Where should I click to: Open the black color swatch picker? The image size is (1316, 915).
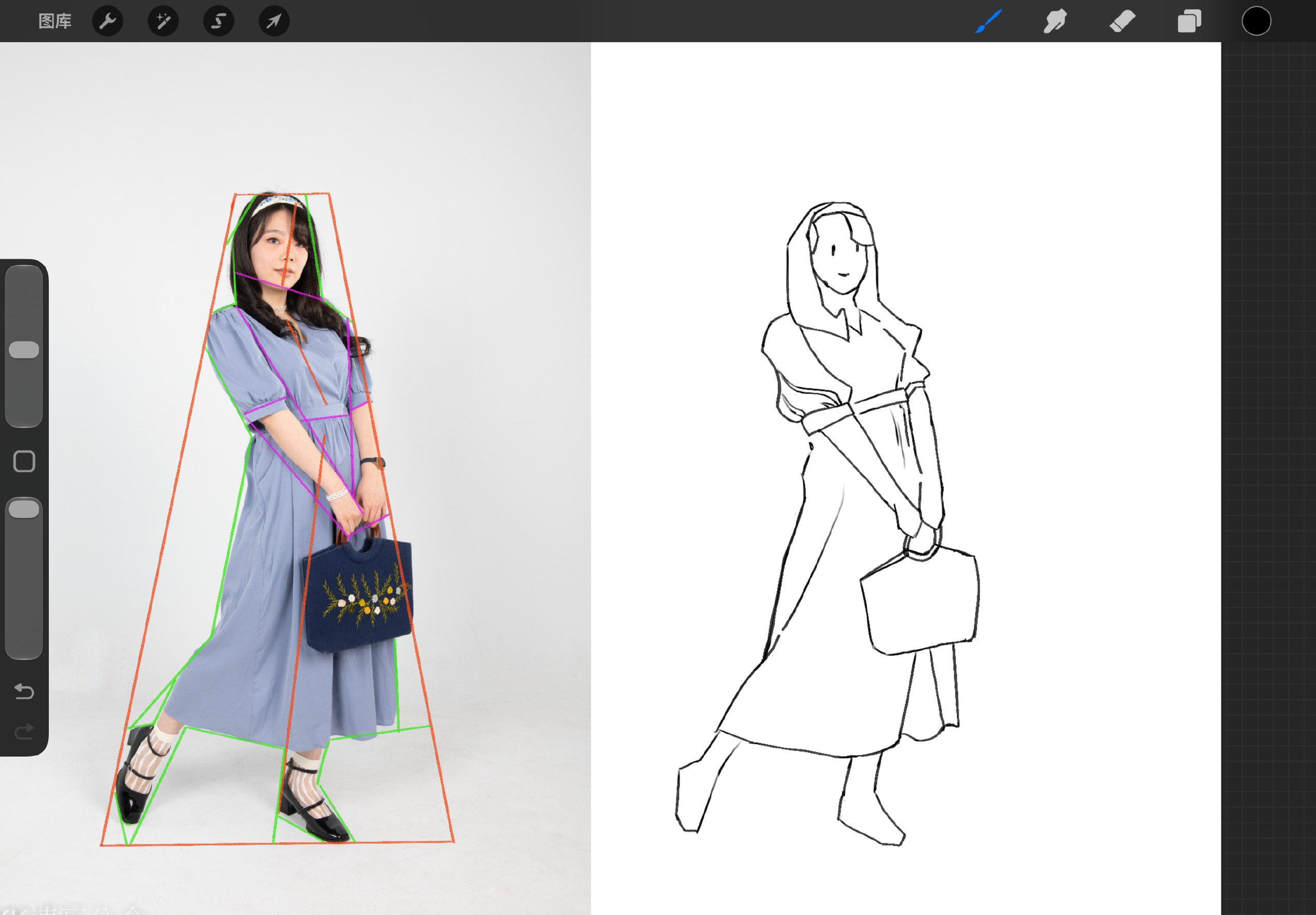1256,21
